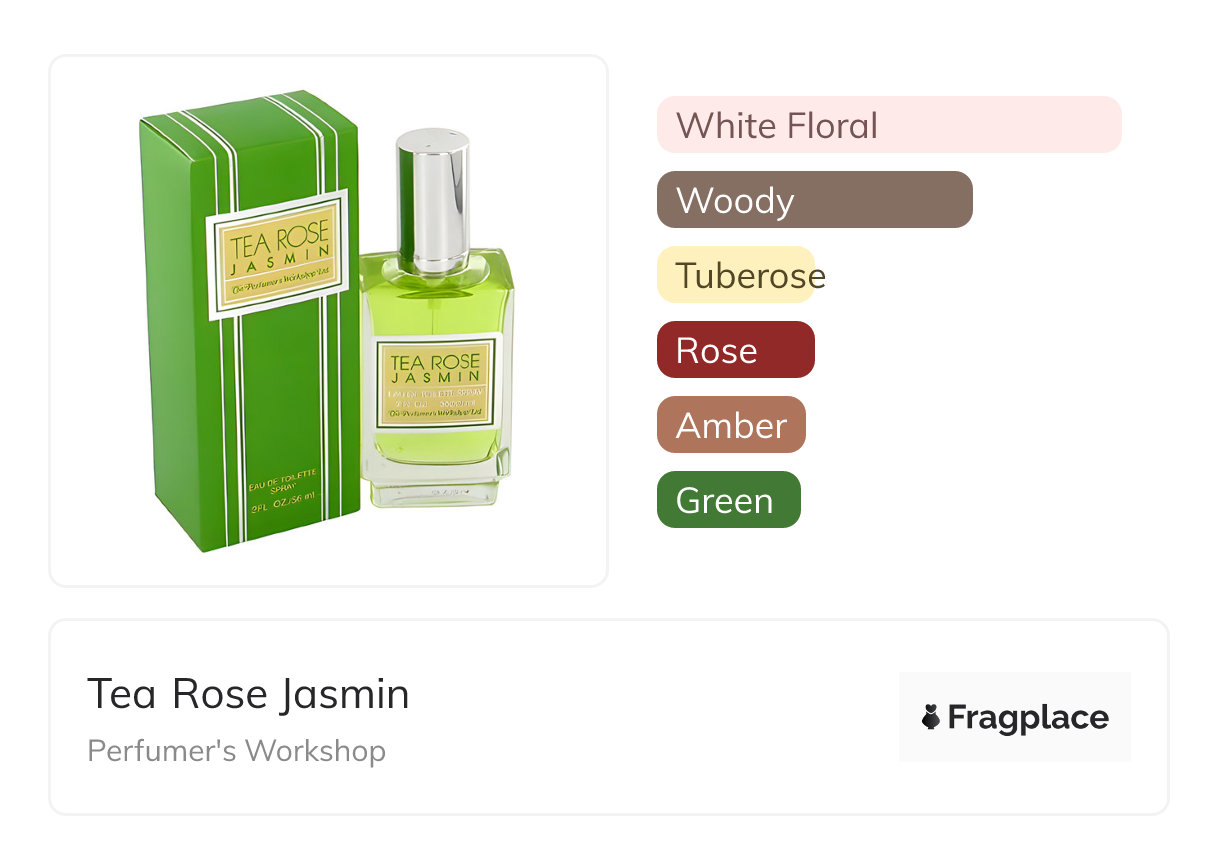Click the Fragplace logo card
The image size is (1218, 864).
[x=1015, y=717]
